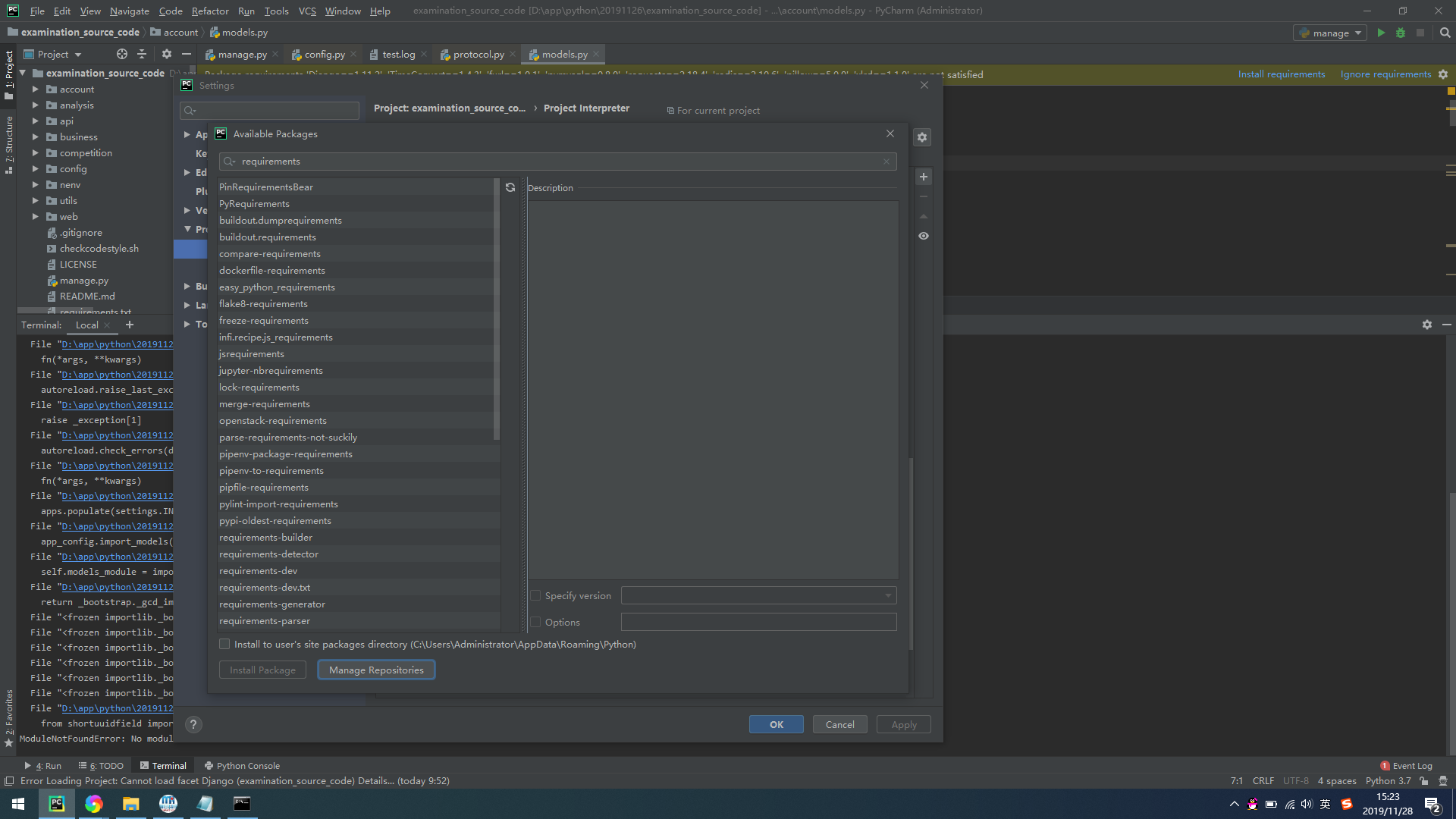Viewport: 1456px width, 819px height.
Task: Check Install to user's site packages directory
Action: click(x=224, y=645)
